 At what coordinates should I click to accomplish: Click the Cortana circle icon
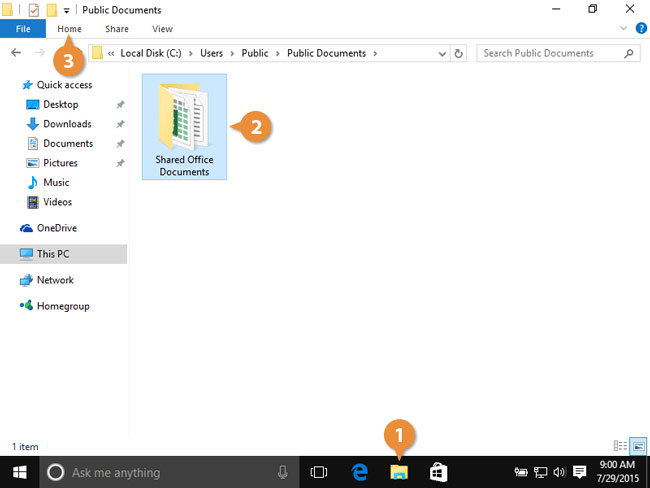pos(55,472)
